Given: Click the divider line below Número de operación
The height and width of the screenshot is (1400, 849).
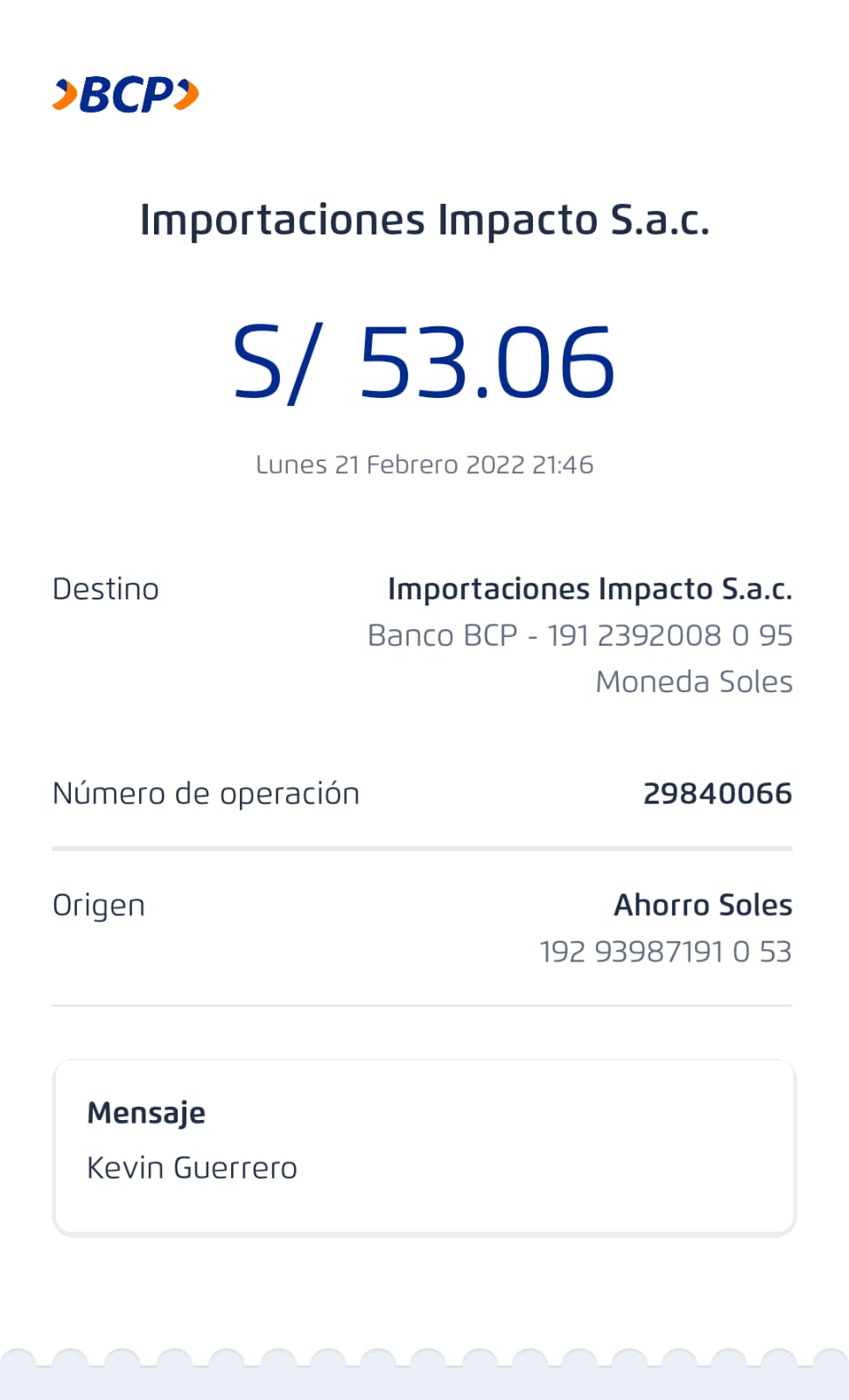Looking at the screenshot, I should [422, 848].
